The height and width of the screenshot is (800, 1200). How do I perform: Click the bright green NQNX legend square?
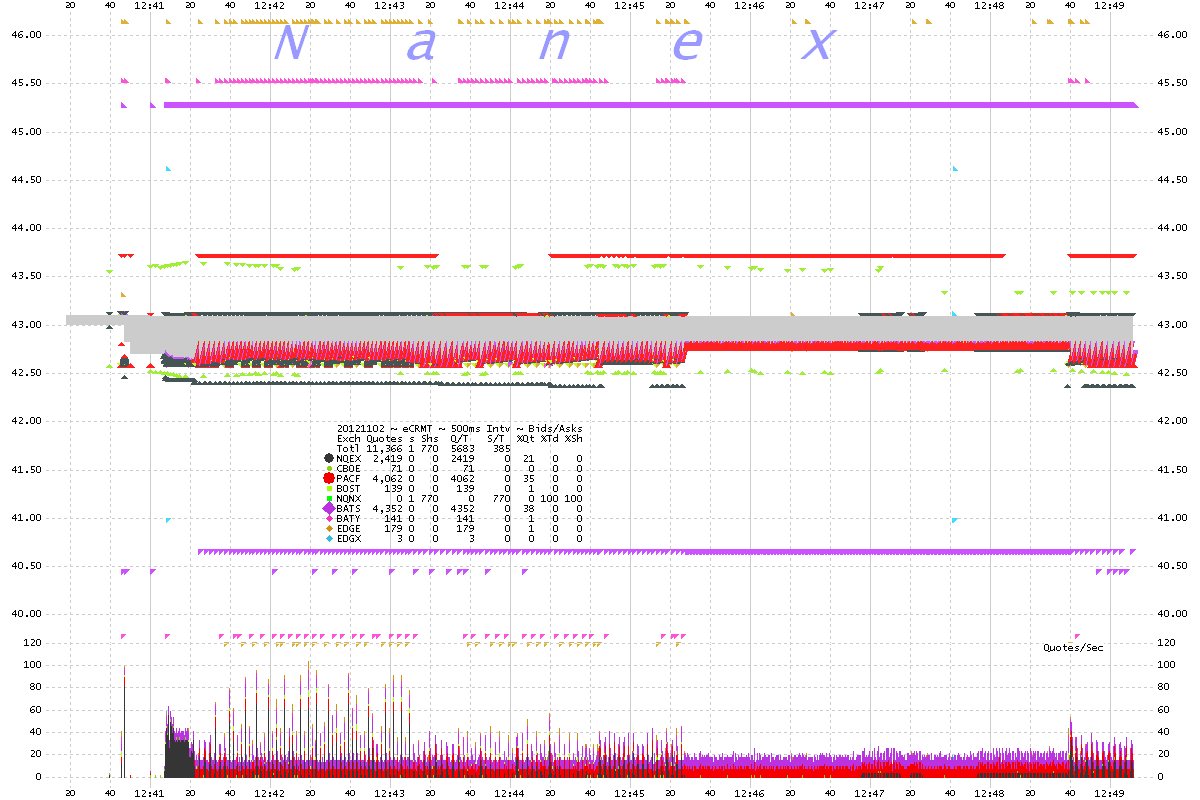pos(329,498)
